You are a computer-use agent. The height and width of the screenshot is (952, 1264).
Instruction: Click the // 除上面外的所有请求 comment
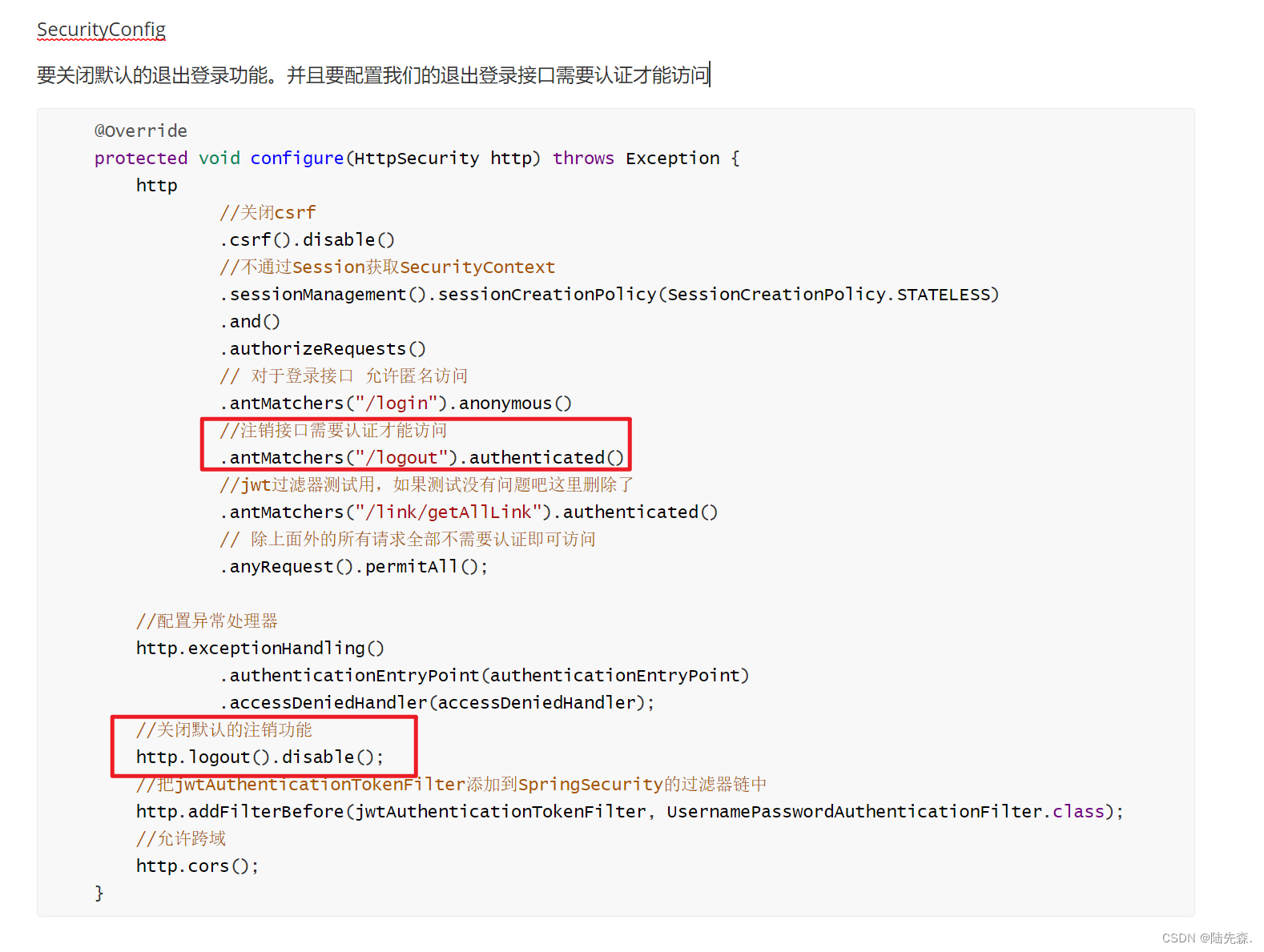tap(408, 540)
